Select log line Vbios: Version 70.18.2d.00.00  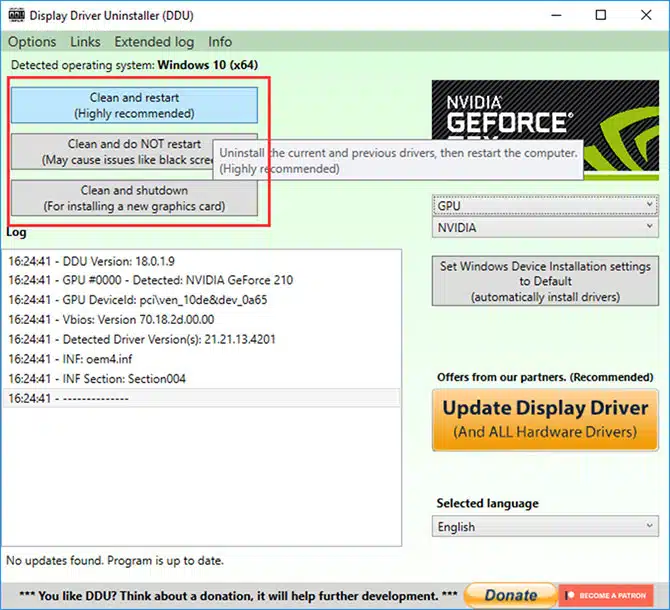(x=202, y=320)
